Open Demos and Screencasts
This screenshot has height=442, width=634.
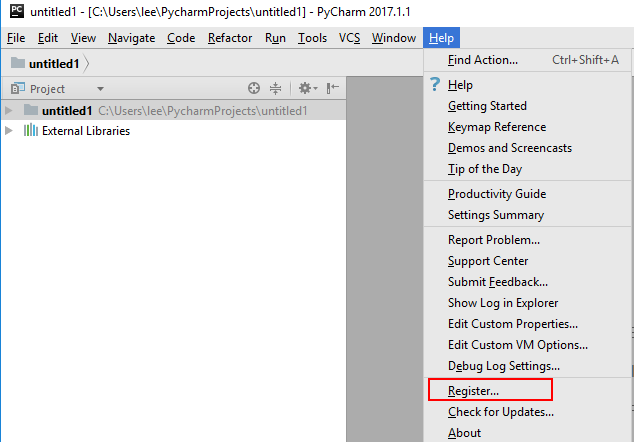(528, 148)
